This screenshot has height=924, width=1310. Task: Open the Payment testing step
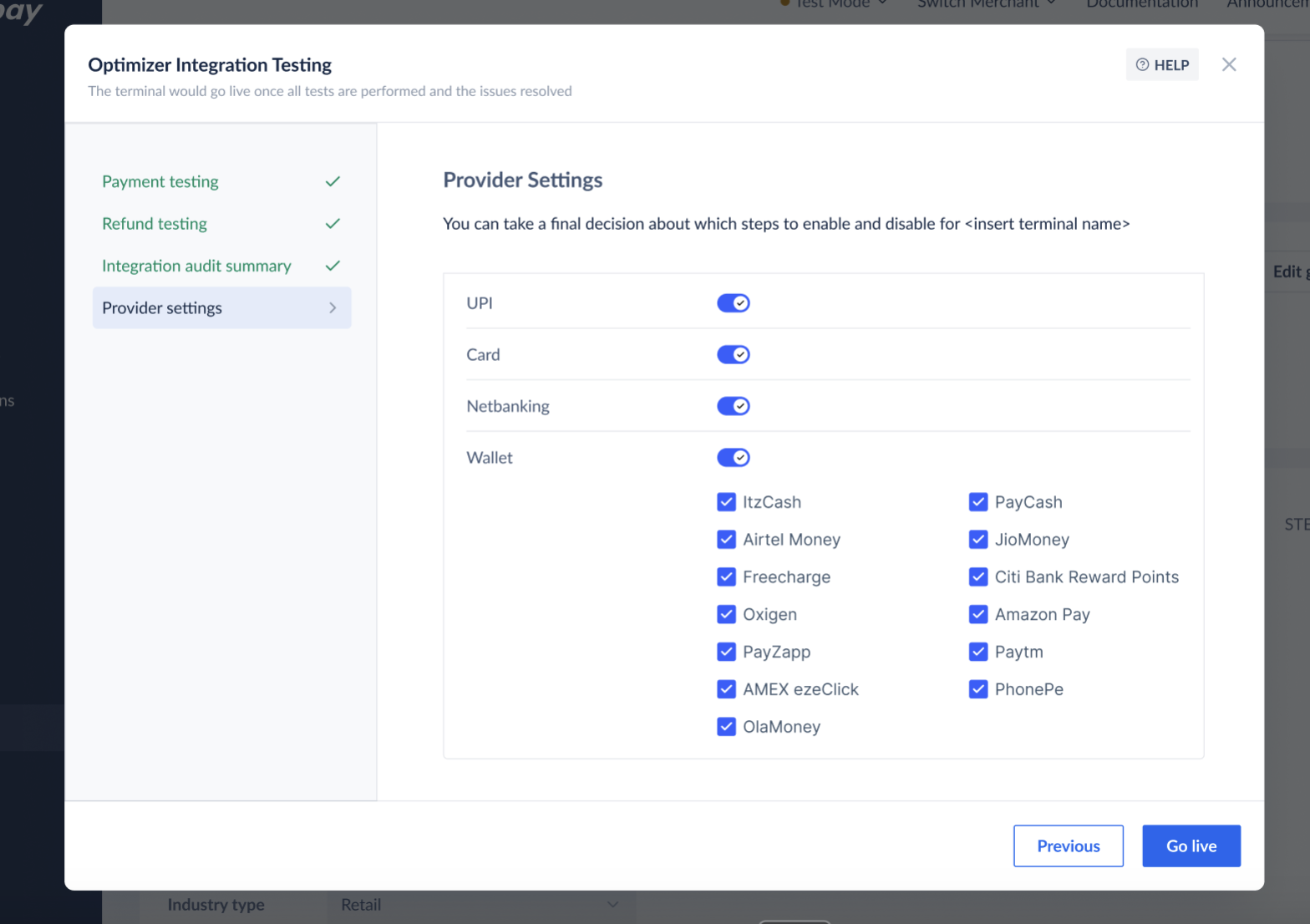221,181
